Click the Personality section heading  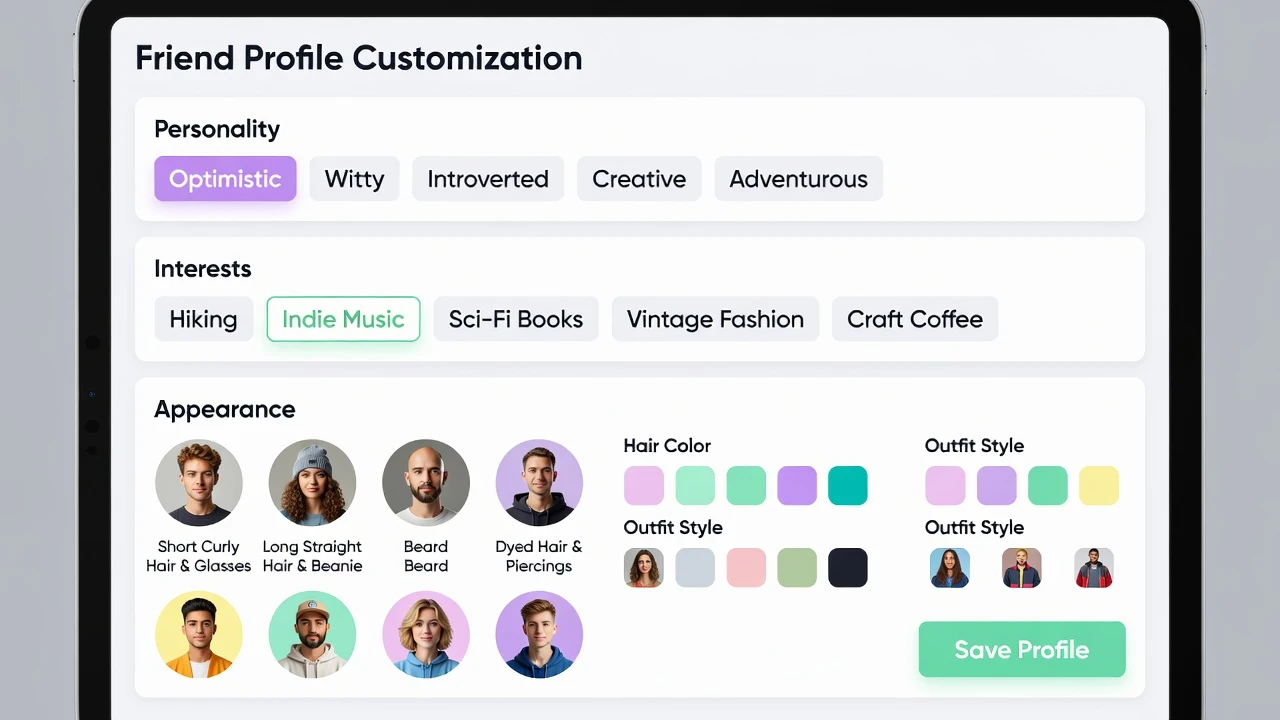[217, 129]
